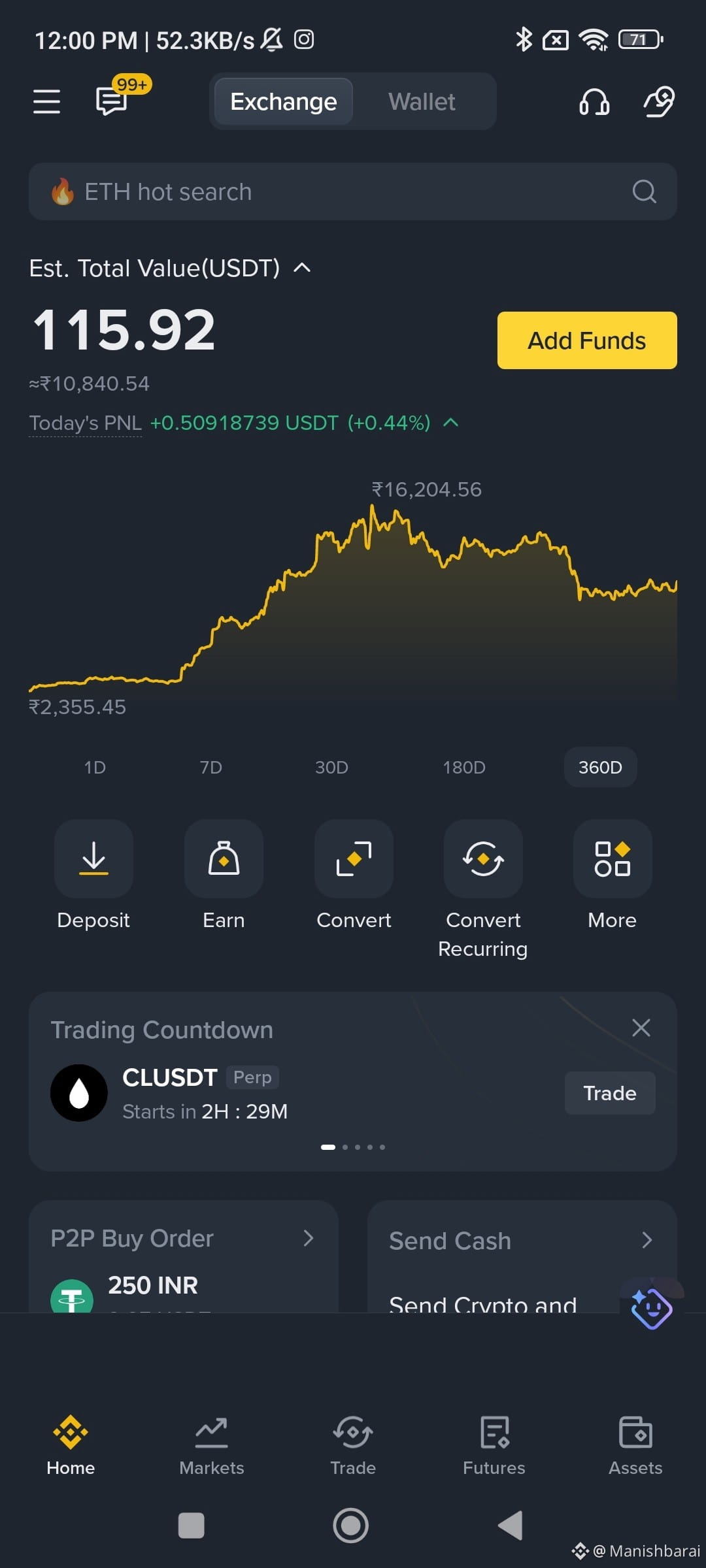Image resolution: width=706 pixels, height=1568 pixels.
Task: Tap the ETH hot search field
Action: click(x=353, y=191)
